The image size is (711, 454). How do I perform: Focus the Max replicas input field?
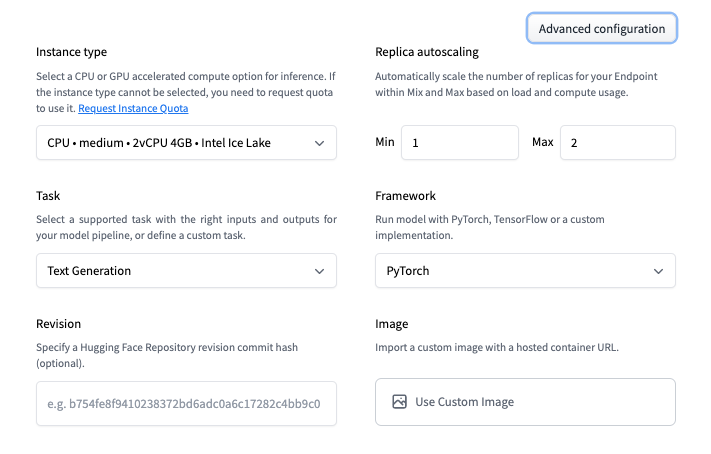pyautogui.click(x=617, y=143)
